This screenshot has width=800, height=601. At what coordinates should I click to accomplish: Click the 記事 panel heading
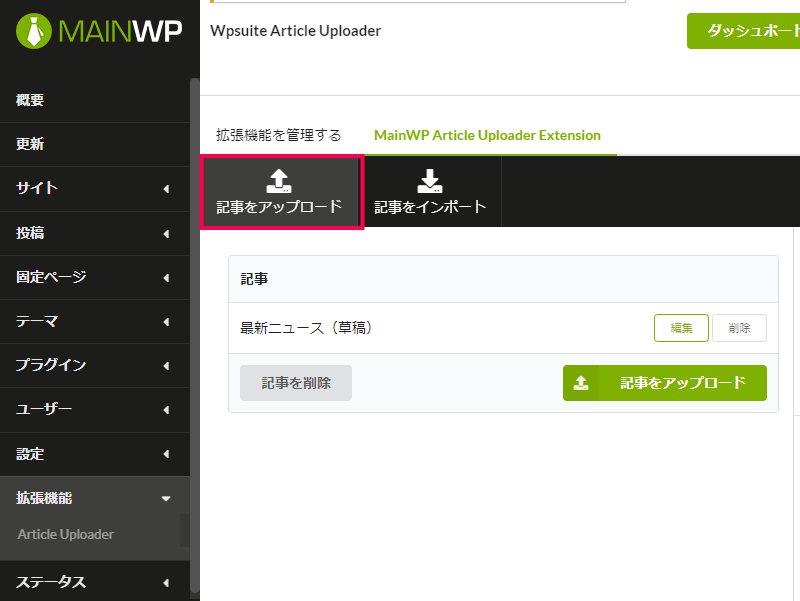point(254,279)
